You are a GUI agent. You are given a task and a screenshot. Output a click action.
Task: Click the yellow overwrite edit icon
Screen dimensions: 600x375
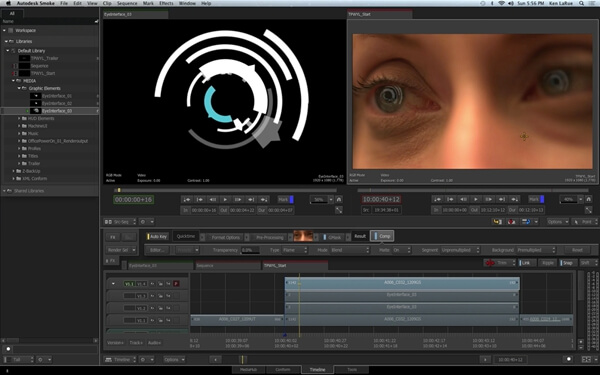point(497,222)
